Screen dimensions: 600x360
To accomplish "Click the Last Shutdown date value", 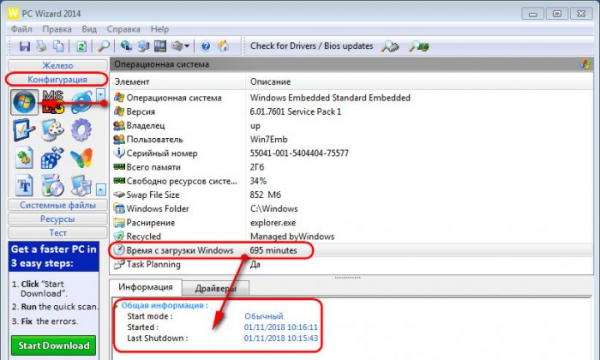I will point(280,338).
